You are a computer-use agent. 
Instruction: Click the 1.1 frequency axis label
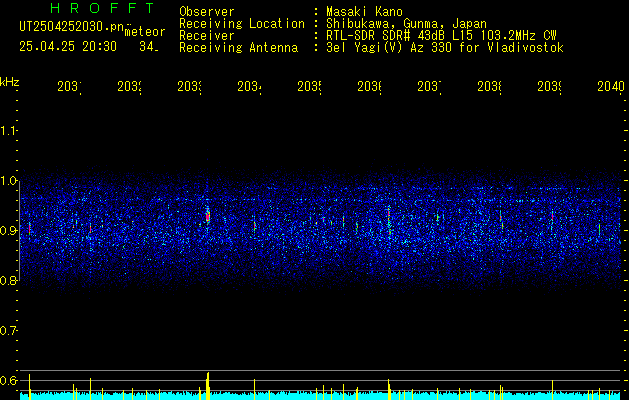9,131
